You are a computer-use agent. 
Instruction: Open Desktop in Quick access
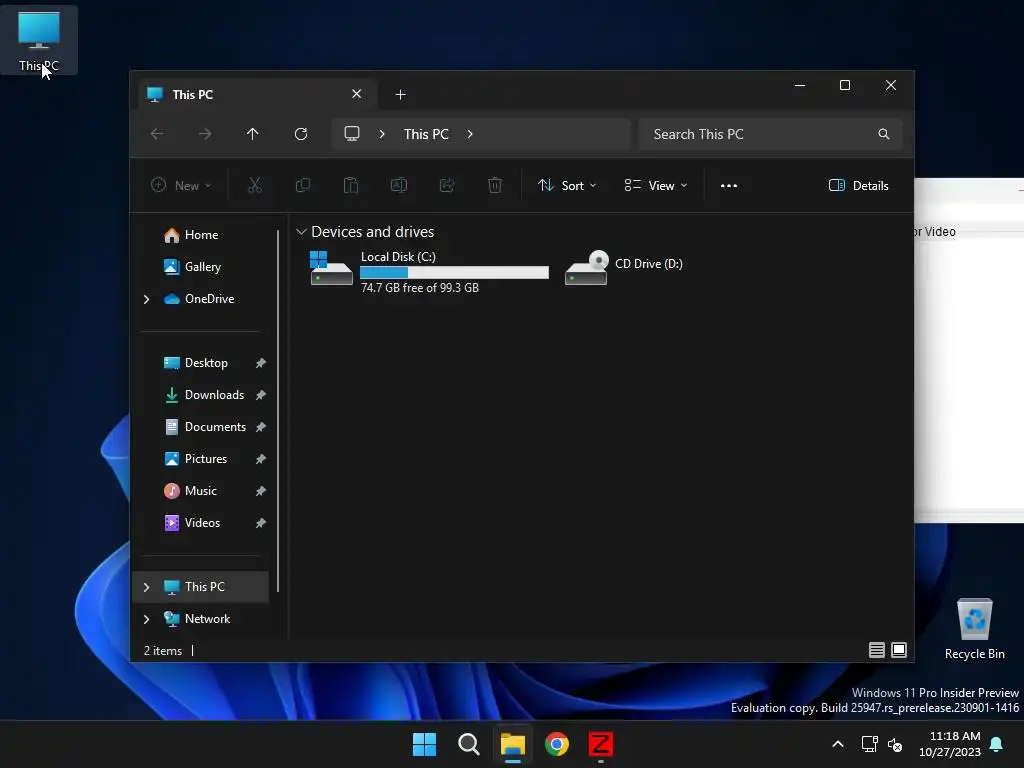tap(206, 362)
